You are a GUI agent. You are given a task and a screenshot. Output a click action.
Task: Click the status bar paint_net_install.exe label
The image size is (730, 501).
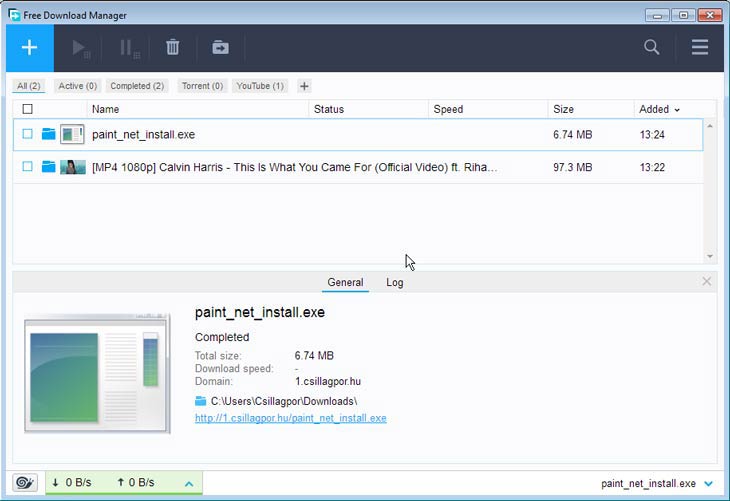click(x=649, y=484)
